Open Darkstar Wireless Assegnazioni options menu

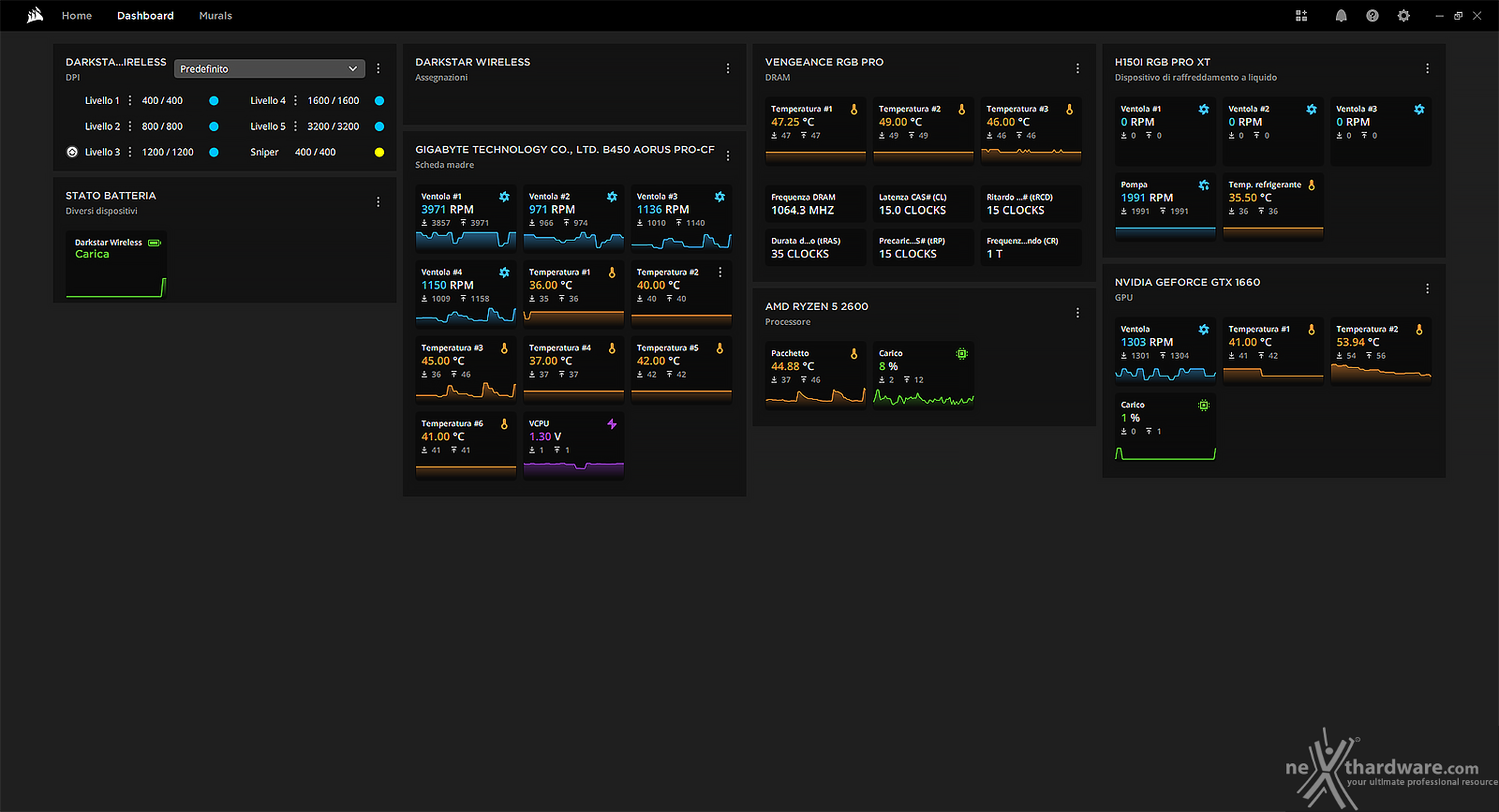pos(728,68)
